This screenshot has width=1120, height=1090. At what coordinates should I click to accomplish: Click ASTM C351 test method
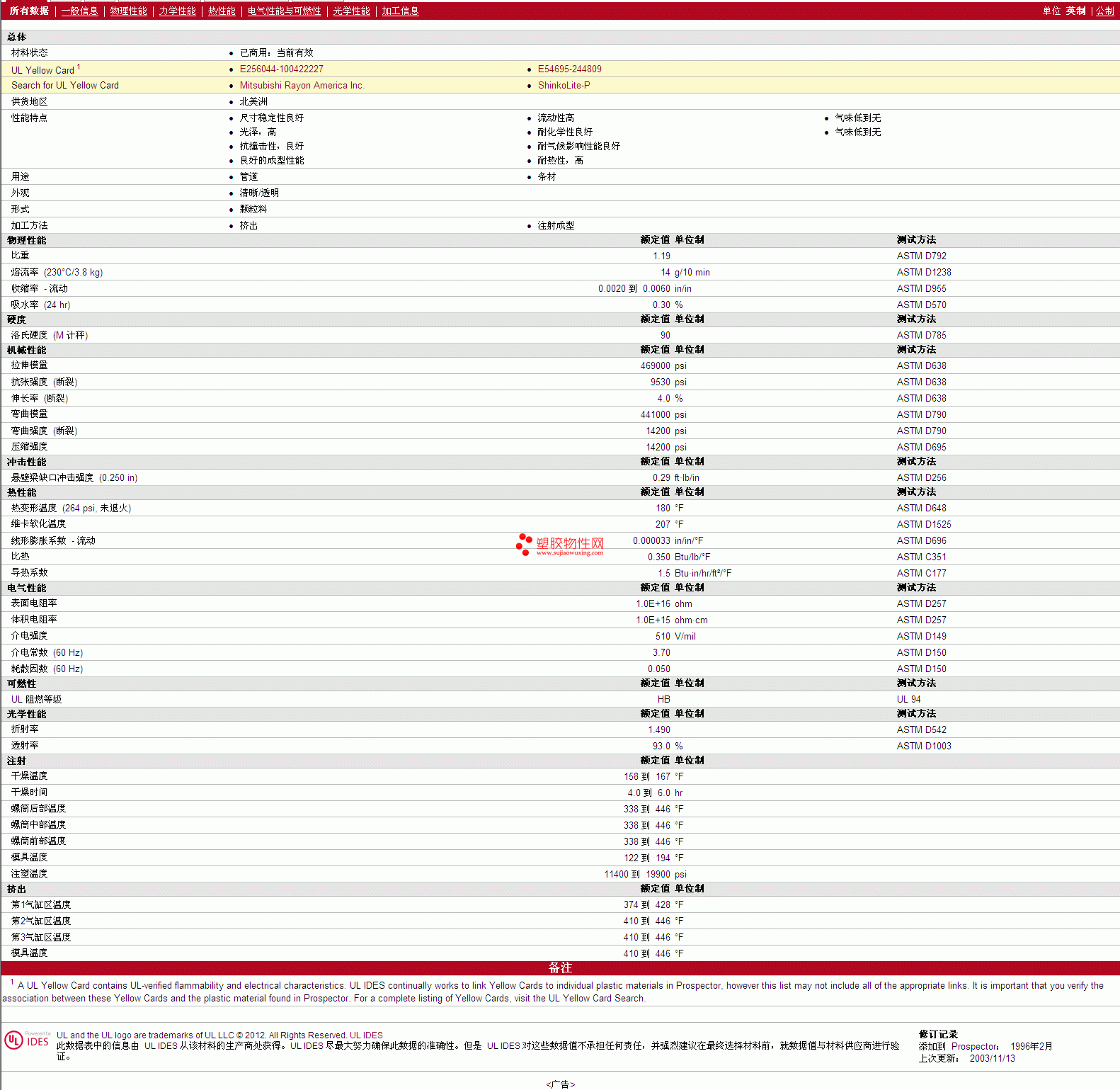pos(921,557)
